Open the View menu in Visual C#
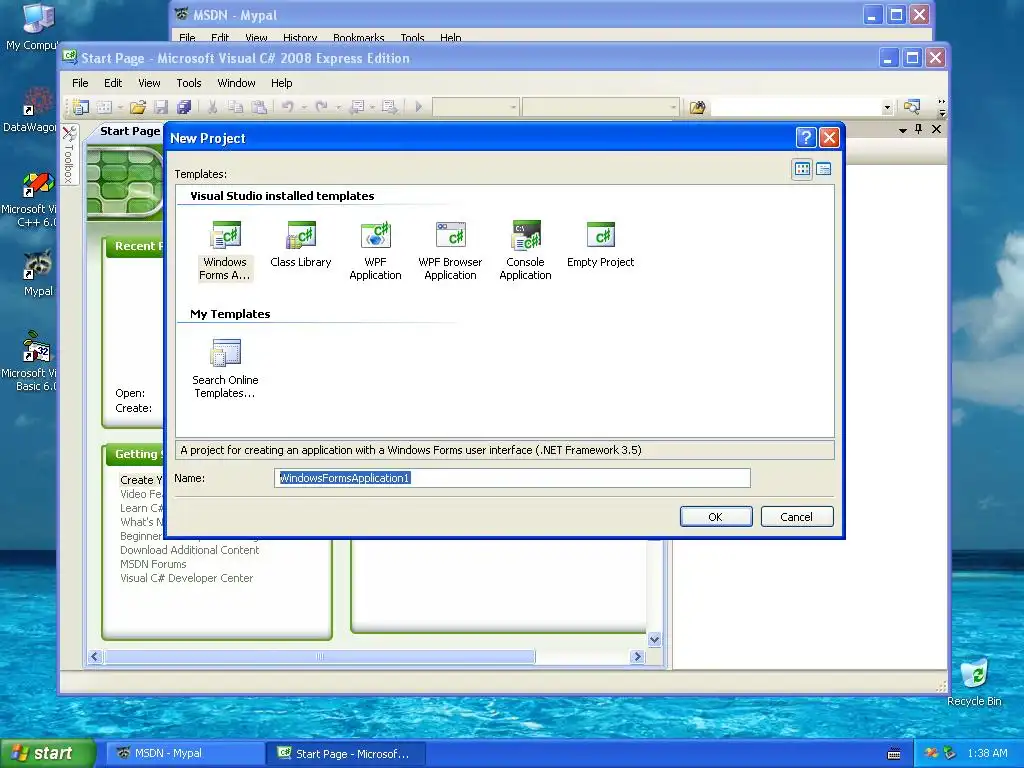 (x=149, y=83)
